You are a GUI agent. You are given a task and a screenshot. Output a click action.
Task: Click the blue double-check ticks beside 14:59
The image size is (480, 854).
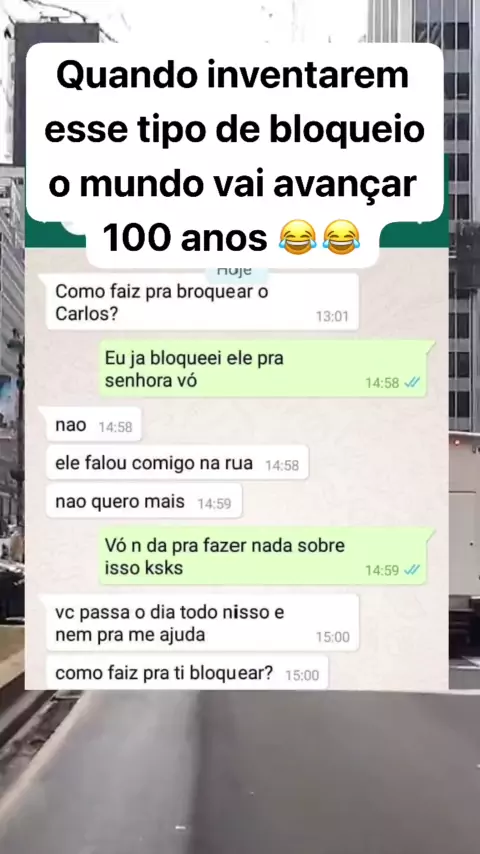point(412,570)
